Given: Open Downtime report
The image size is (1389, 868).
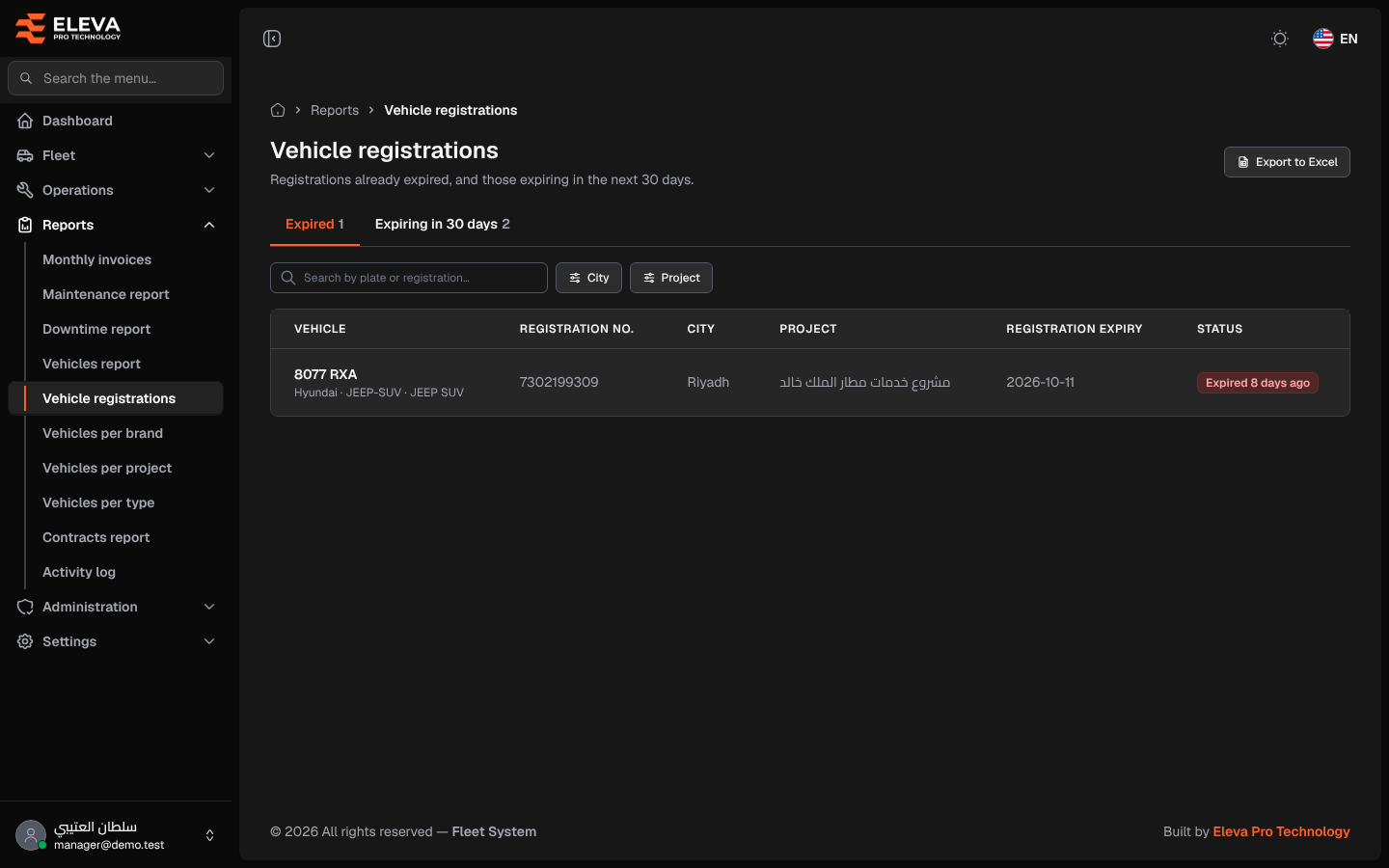Looking at the screenshot, I should pyautogui.click(x=96, y=329).
